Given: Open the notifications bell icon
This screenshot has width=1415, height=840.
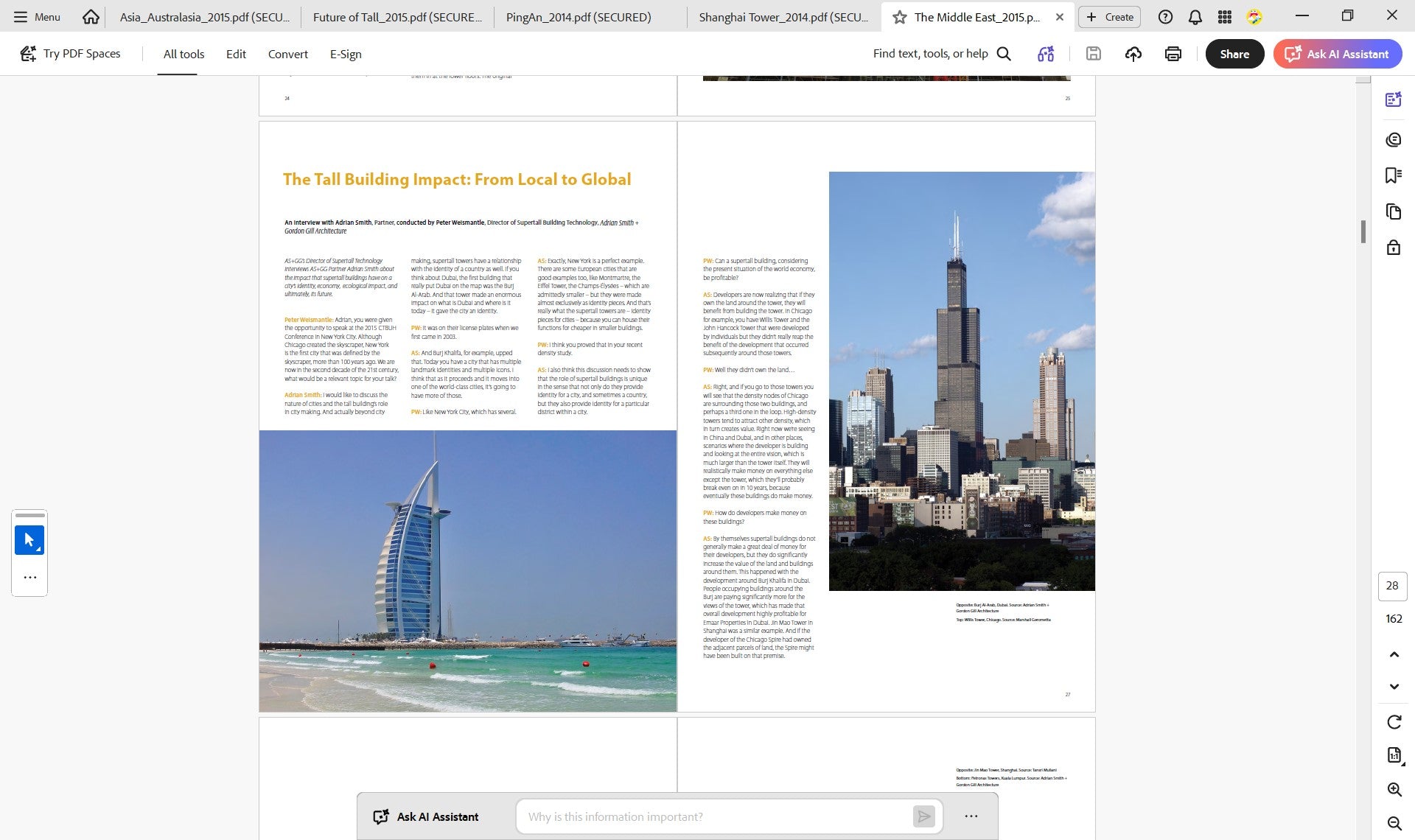Looking at the screenshot, I should click(x=1195, y=17).
